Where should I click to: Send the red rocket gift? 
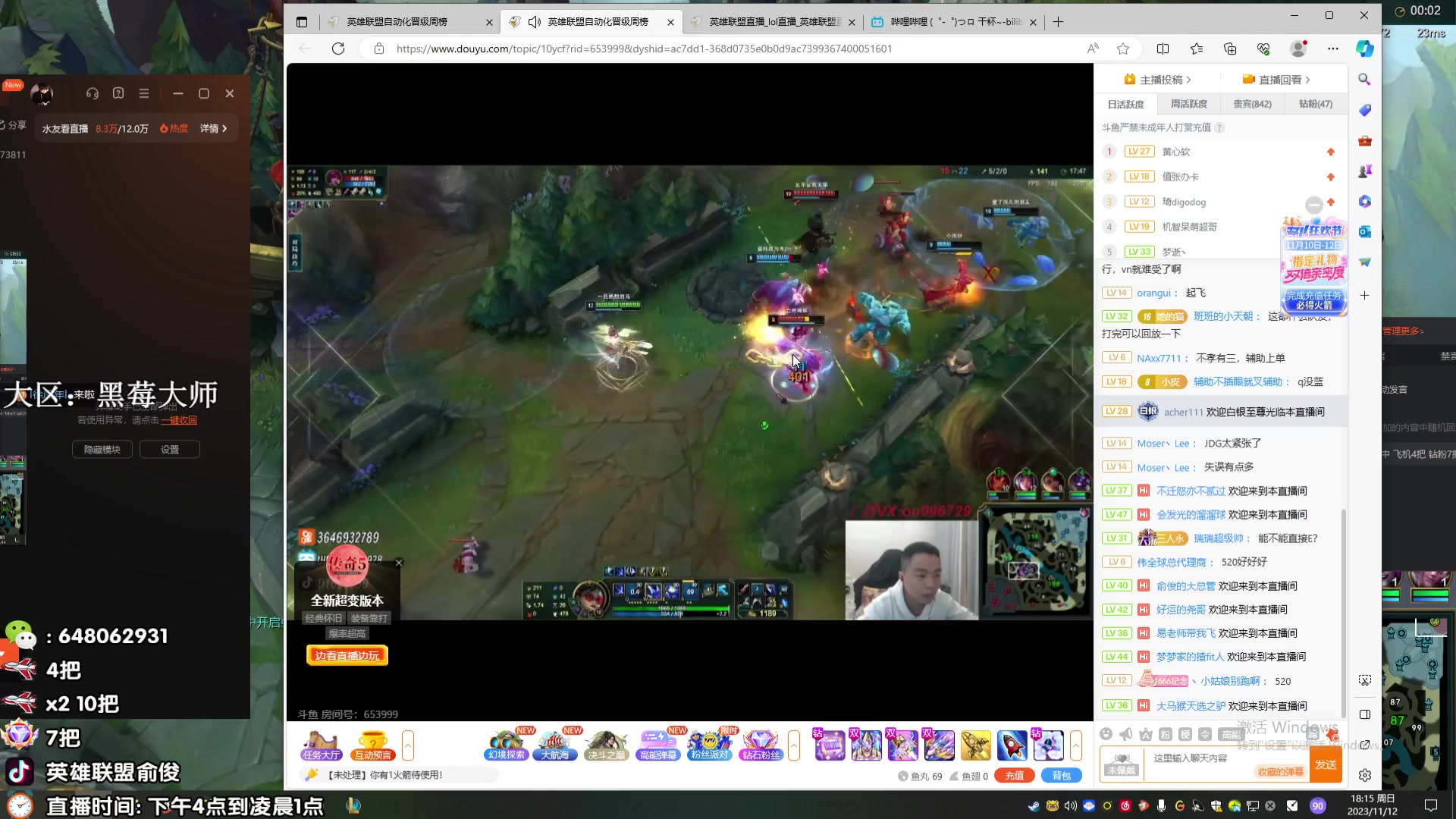pyautogui.click(x=1012, y=745)
